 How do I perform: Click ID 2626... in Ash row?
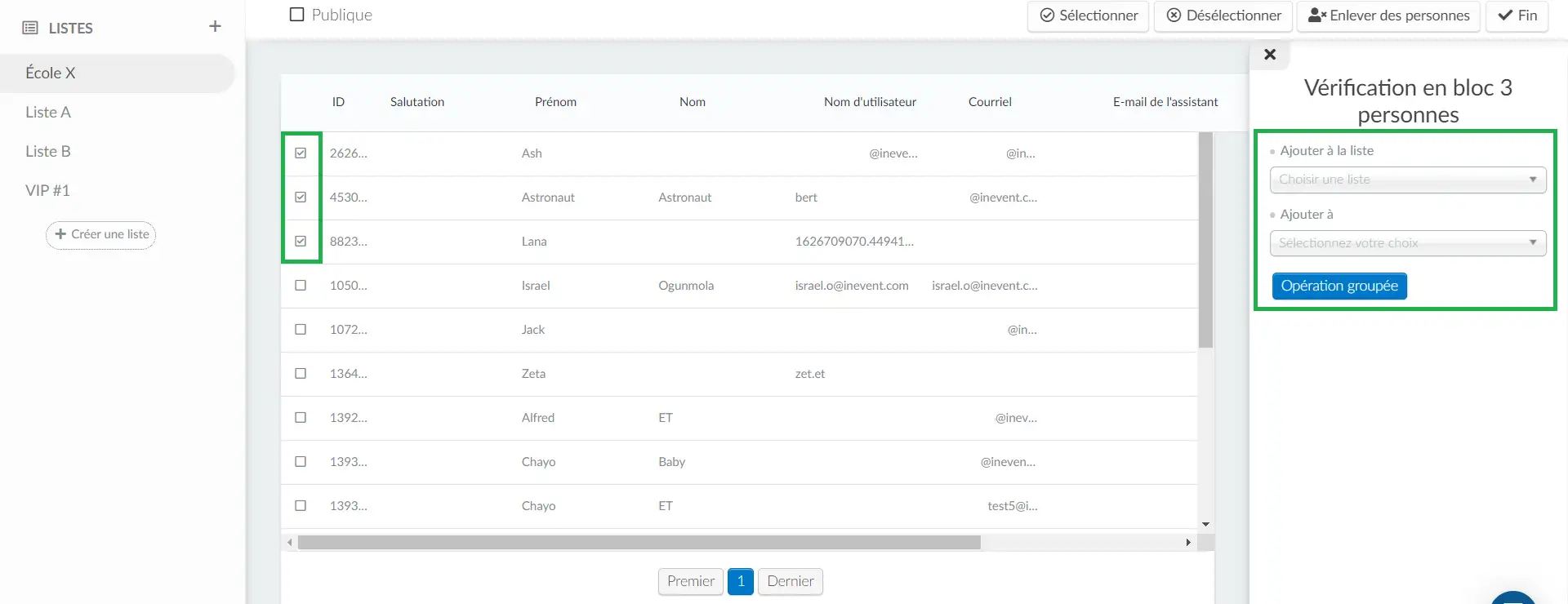click(x=349, y=153)
